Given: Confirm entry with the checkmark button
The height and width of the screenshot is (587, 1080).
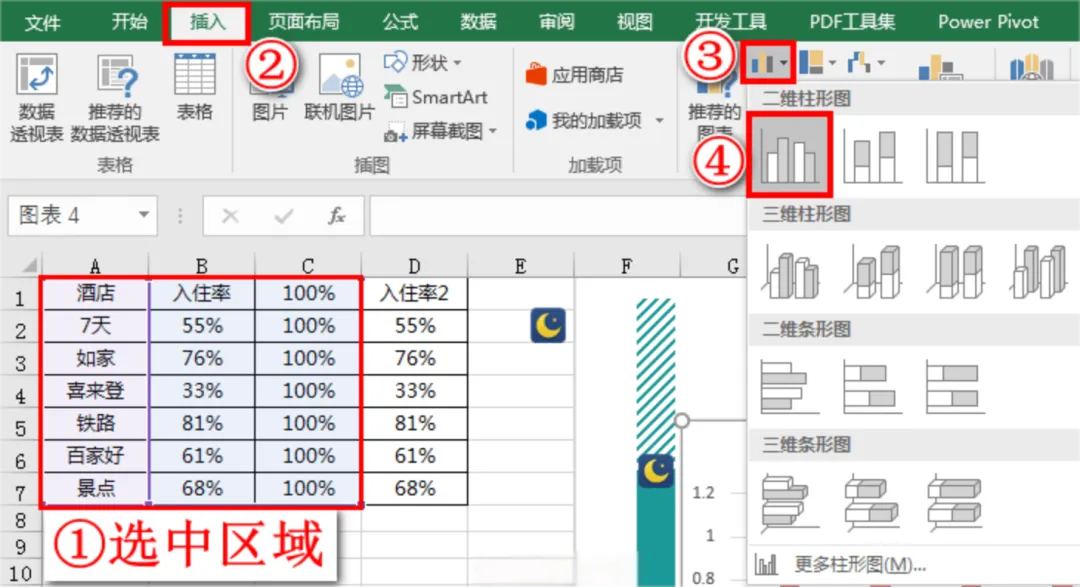Looking at the screenshot, I should point(283,216).
